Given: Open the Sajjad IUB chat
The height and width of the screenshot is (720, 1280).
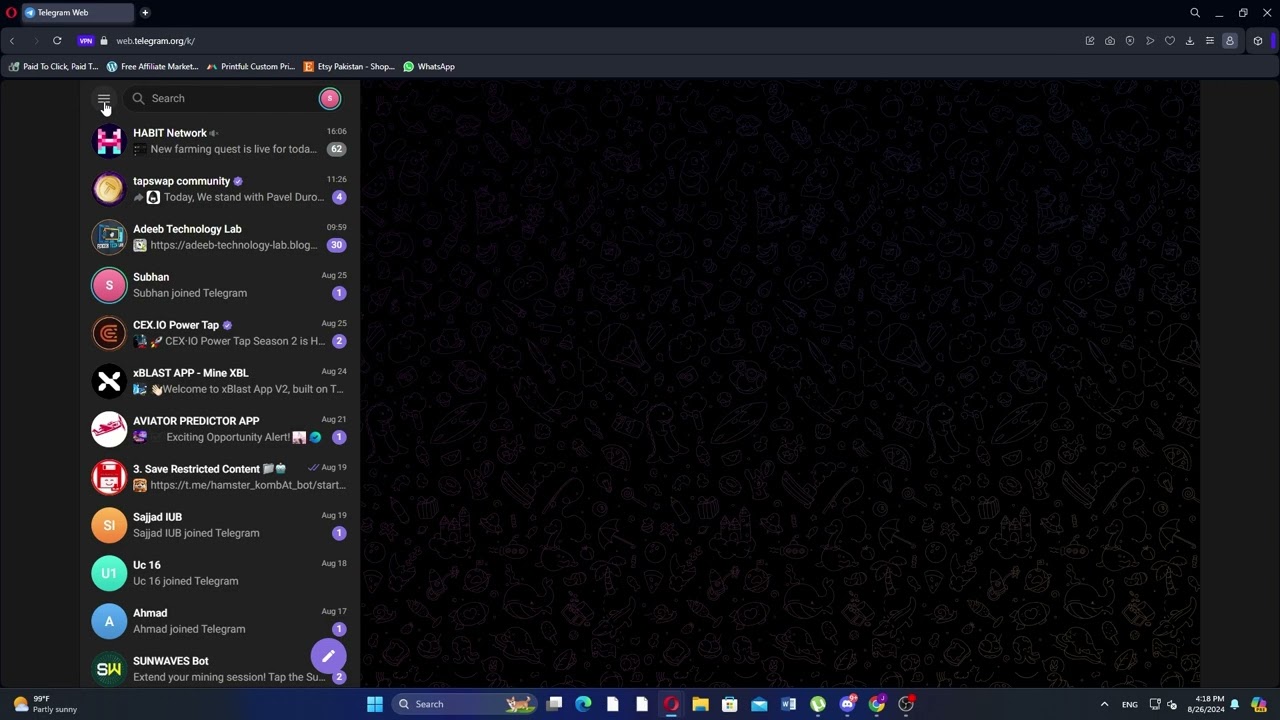Looking at the screenshot, I should click(220, 525).
